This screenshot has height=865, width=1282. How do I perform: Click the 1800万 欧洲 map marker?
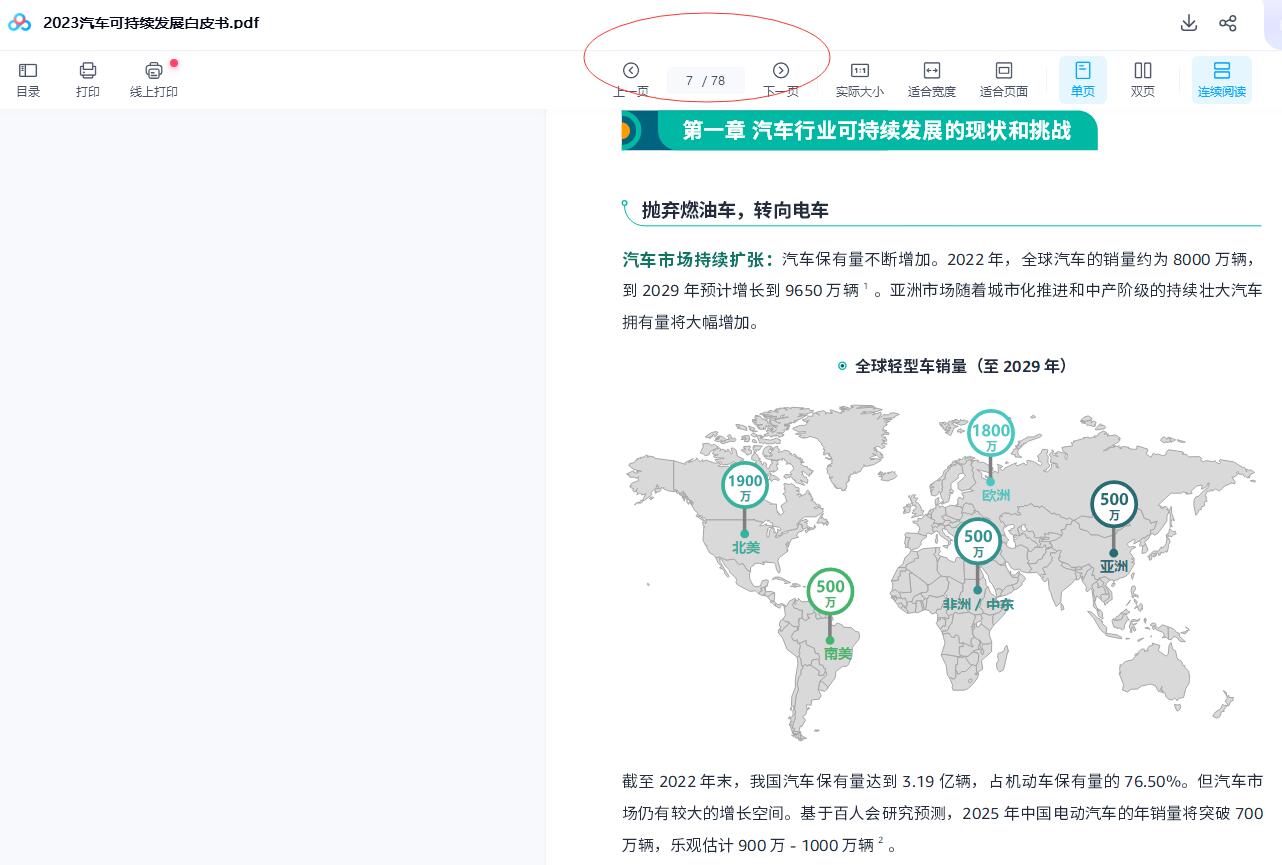991,435
